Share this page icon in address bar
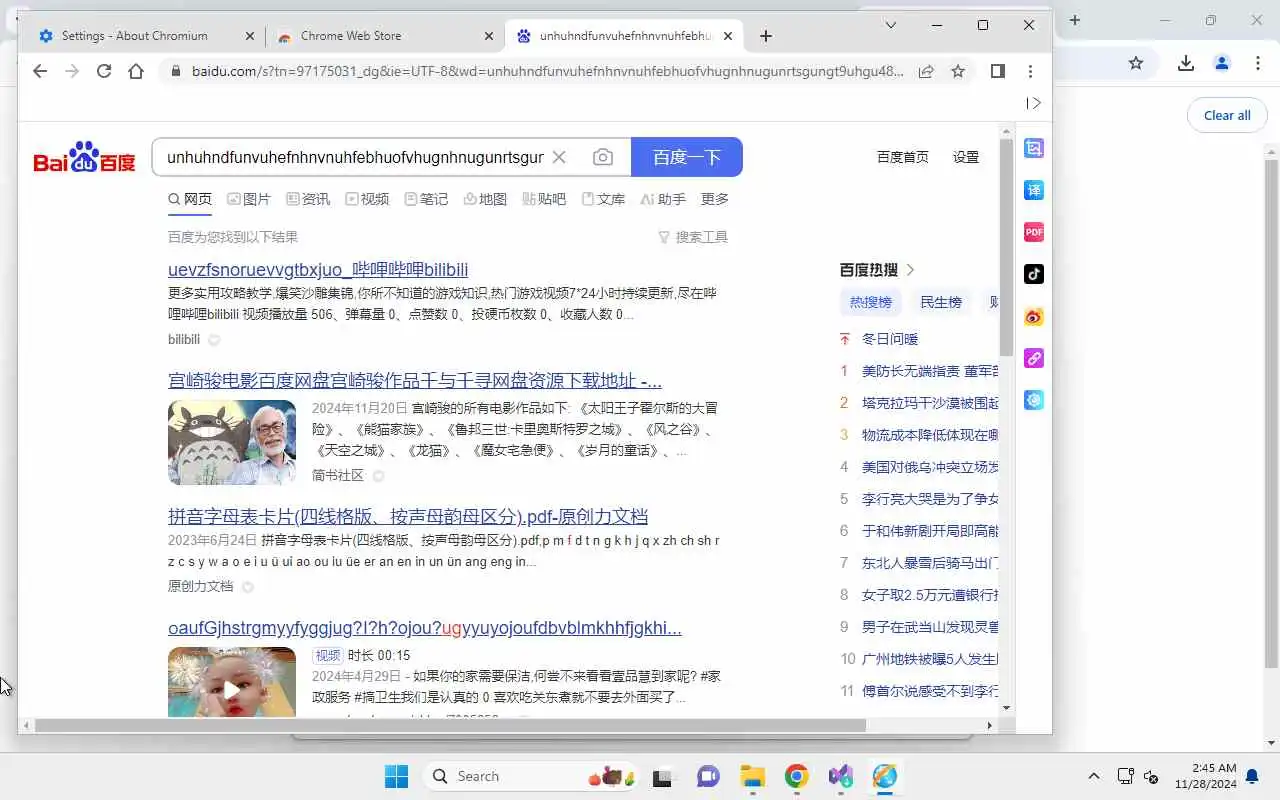Viewport: 1280px width, 800px height. point(926,71)
